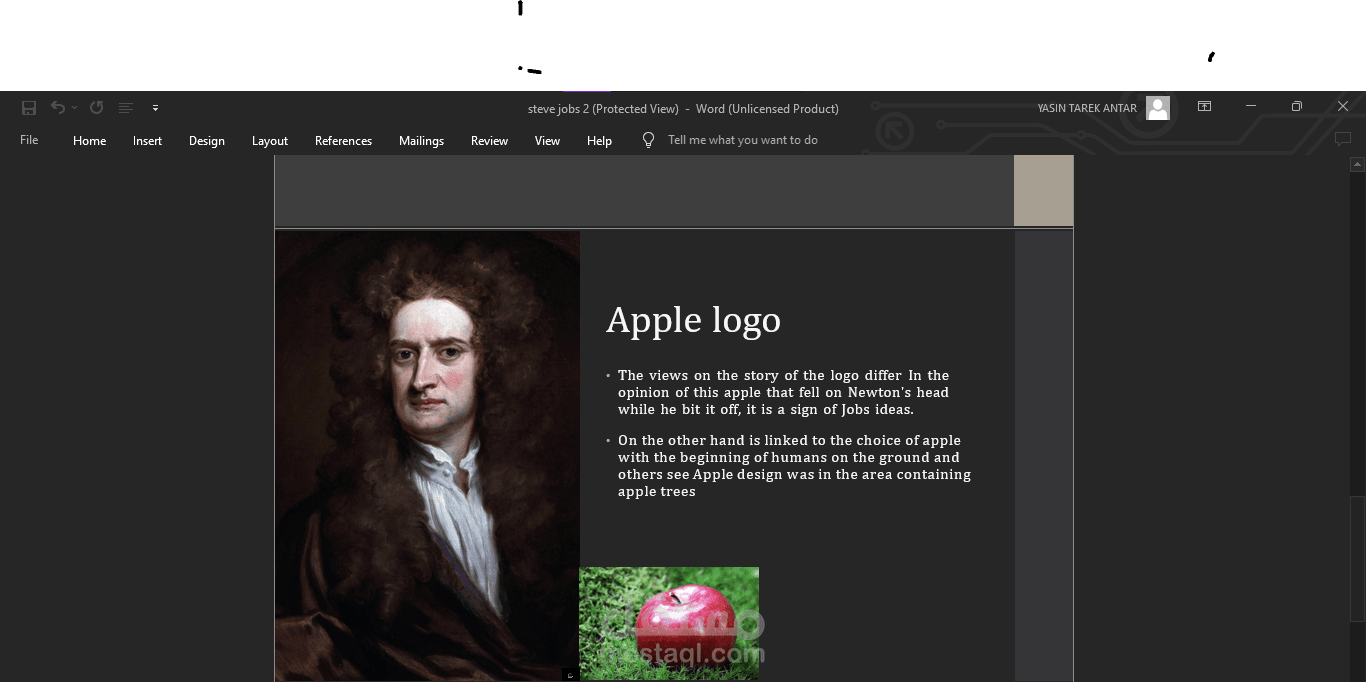Image resolution: width=1366 pixels, height=682 pixels.
Task: Minimize the Word window
Action: (x=1251, y=107)
